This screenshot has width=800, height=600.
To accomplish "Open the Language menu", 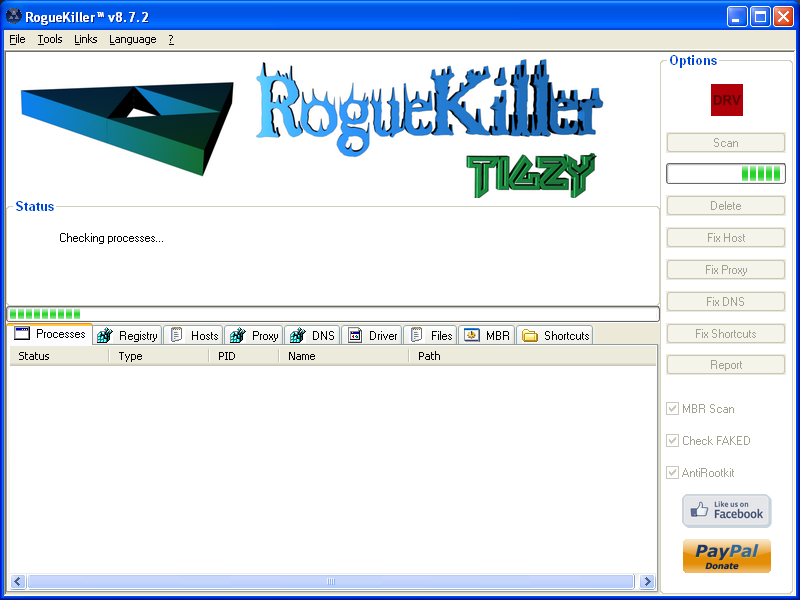I will 133,39.
